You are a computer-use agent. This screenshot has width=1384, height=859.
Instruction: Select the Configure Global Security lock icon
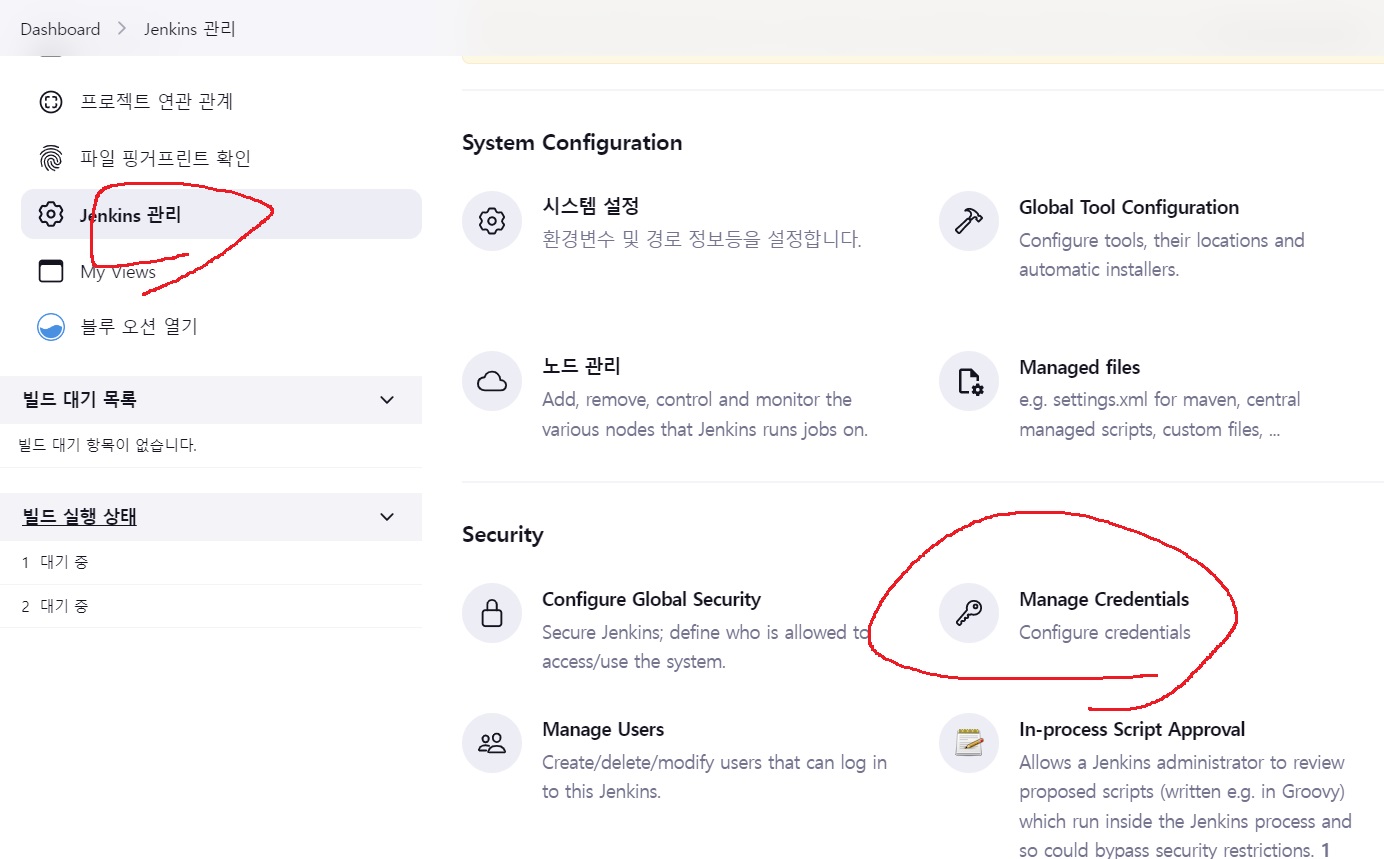point(492,613)
